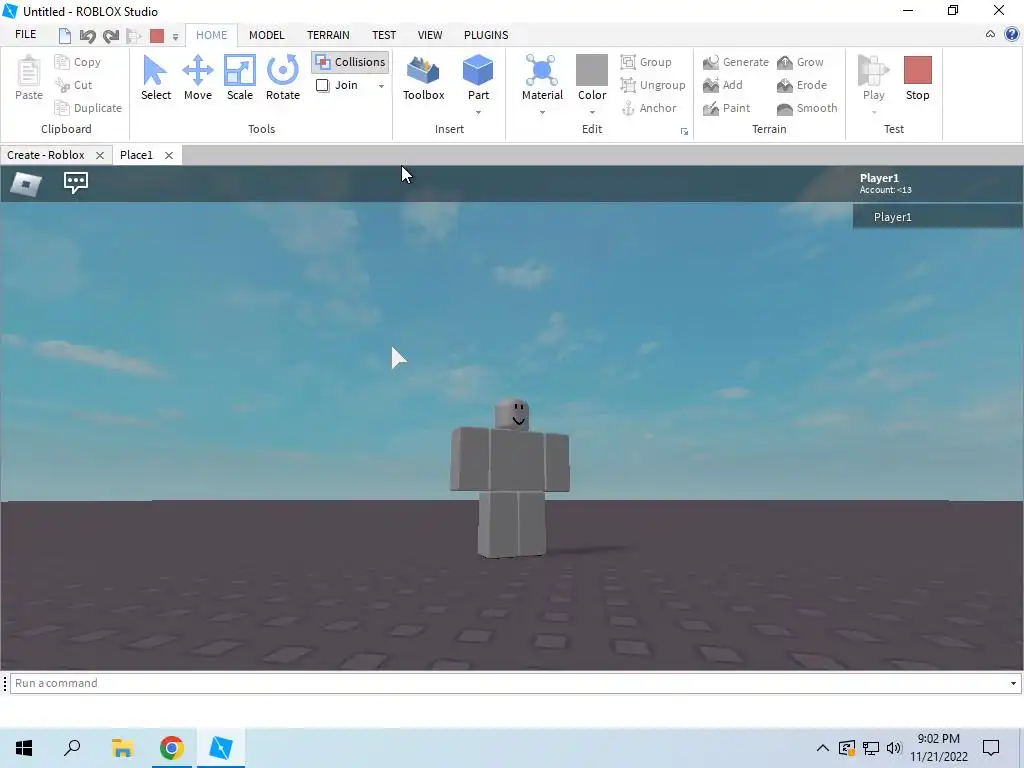Open the Studio help icon
Image resolution: width=1024 pixels, height=768 pixels.
(1012, 35)
